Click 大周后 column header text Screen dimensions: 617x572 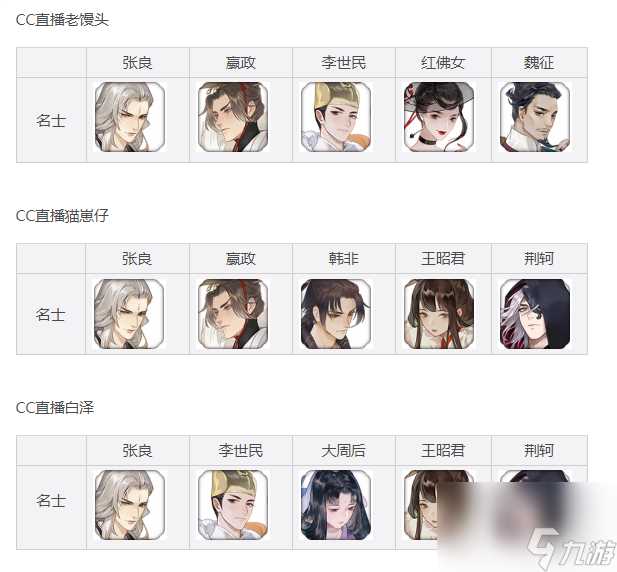tap(344, 450)
